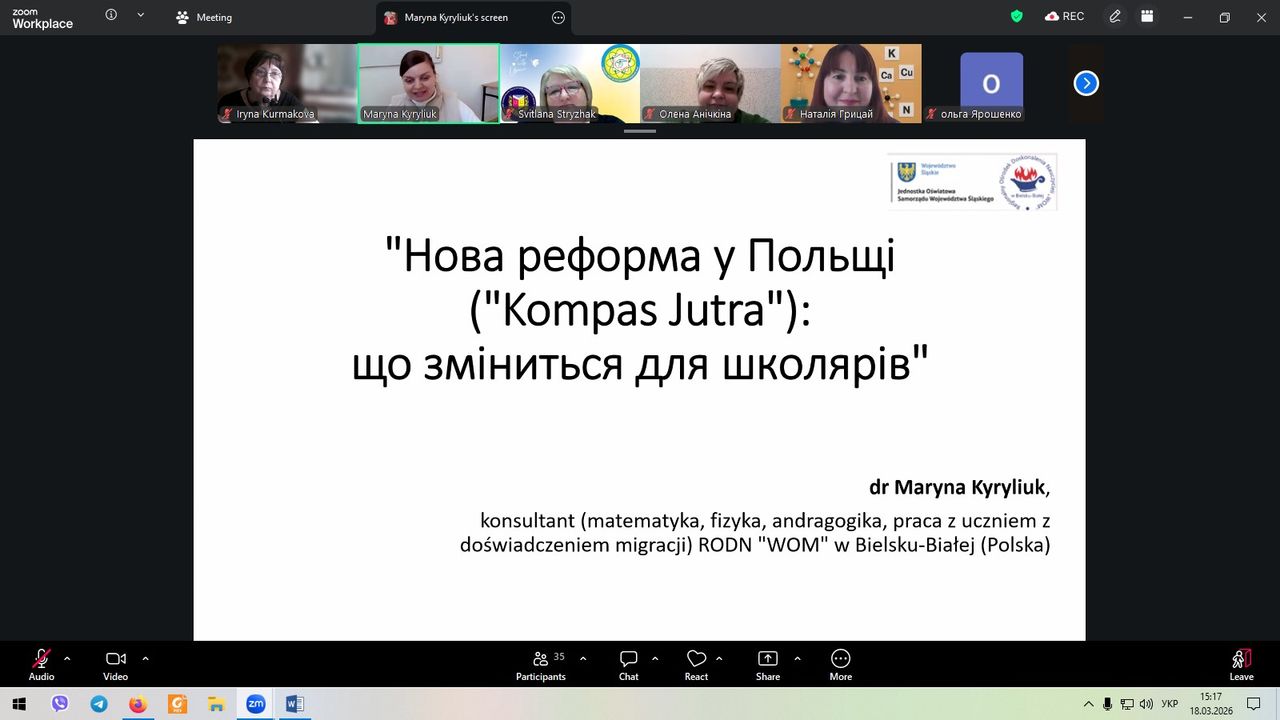This screenshot has height=720, width=1280.
Task: Leave the meeting
Action: (x=1241, y=664)
